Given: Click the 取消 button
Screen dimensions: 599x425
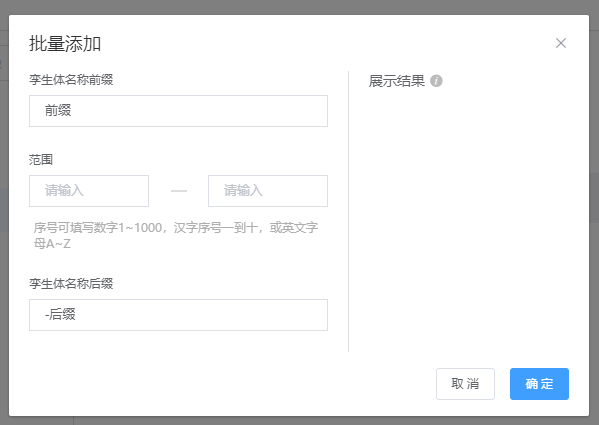Looking at the screenshot, I should point(465,384).
